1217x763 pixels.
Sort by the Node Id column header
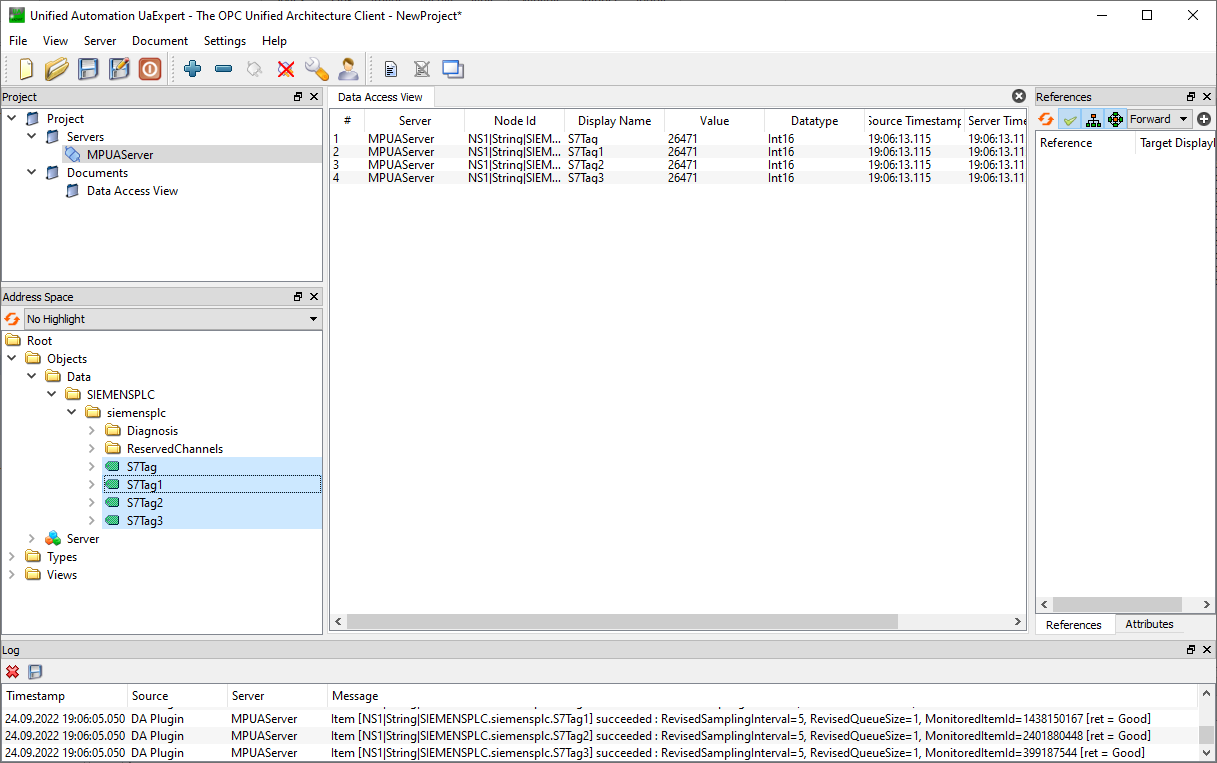(x=515, y=121)
